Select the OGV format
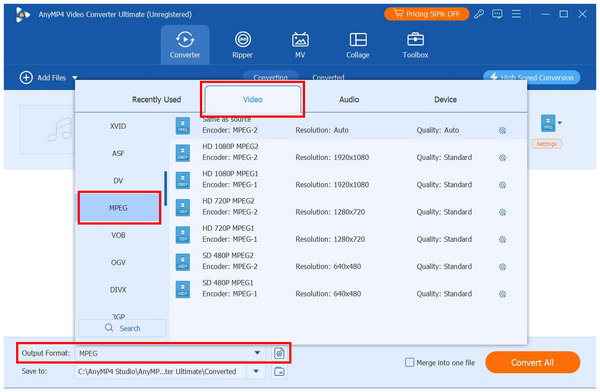The image size is (600, 392). [118, 262]
